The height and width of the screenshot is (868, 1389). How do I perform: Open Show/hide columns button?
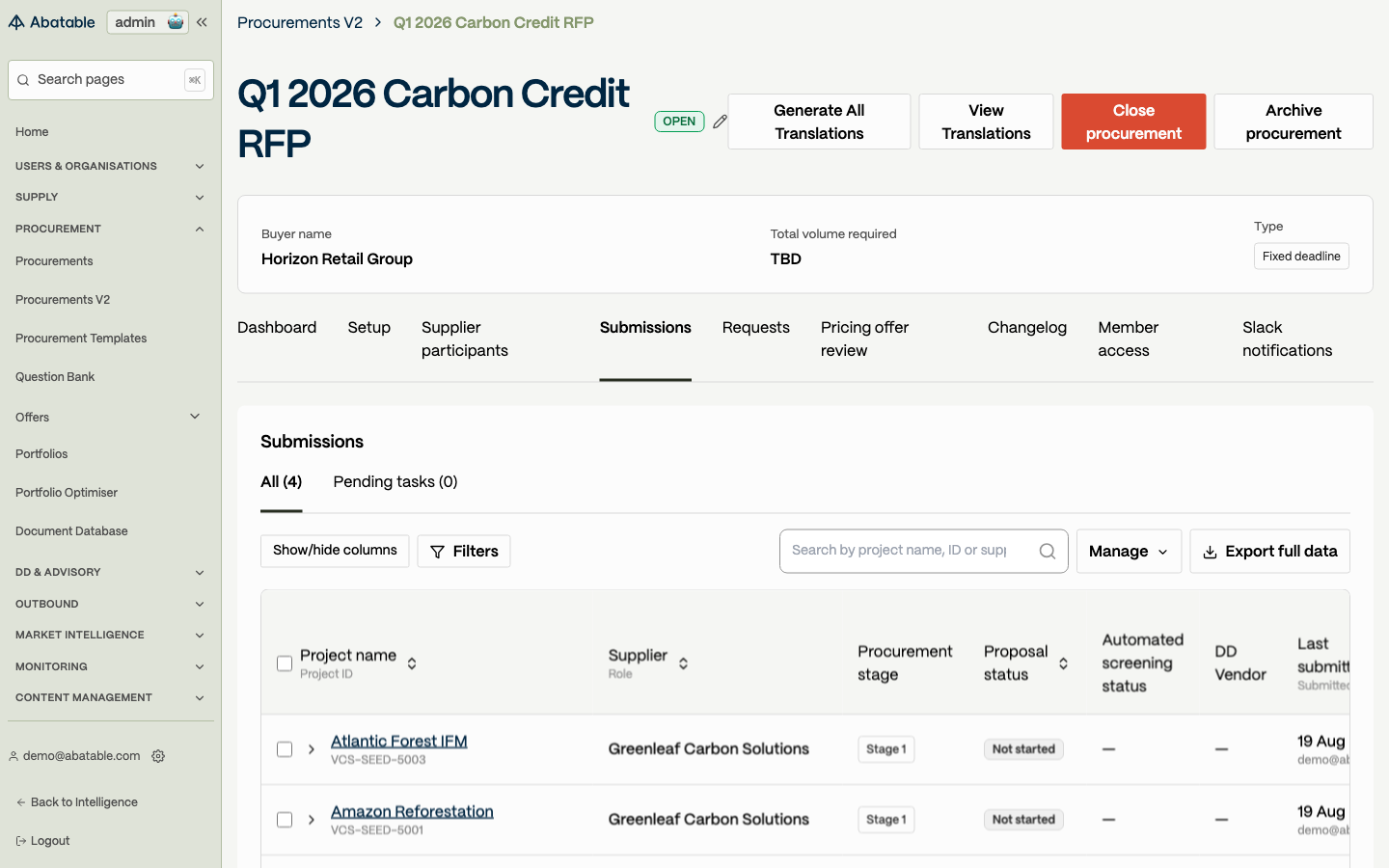click(x=335, y=551)
